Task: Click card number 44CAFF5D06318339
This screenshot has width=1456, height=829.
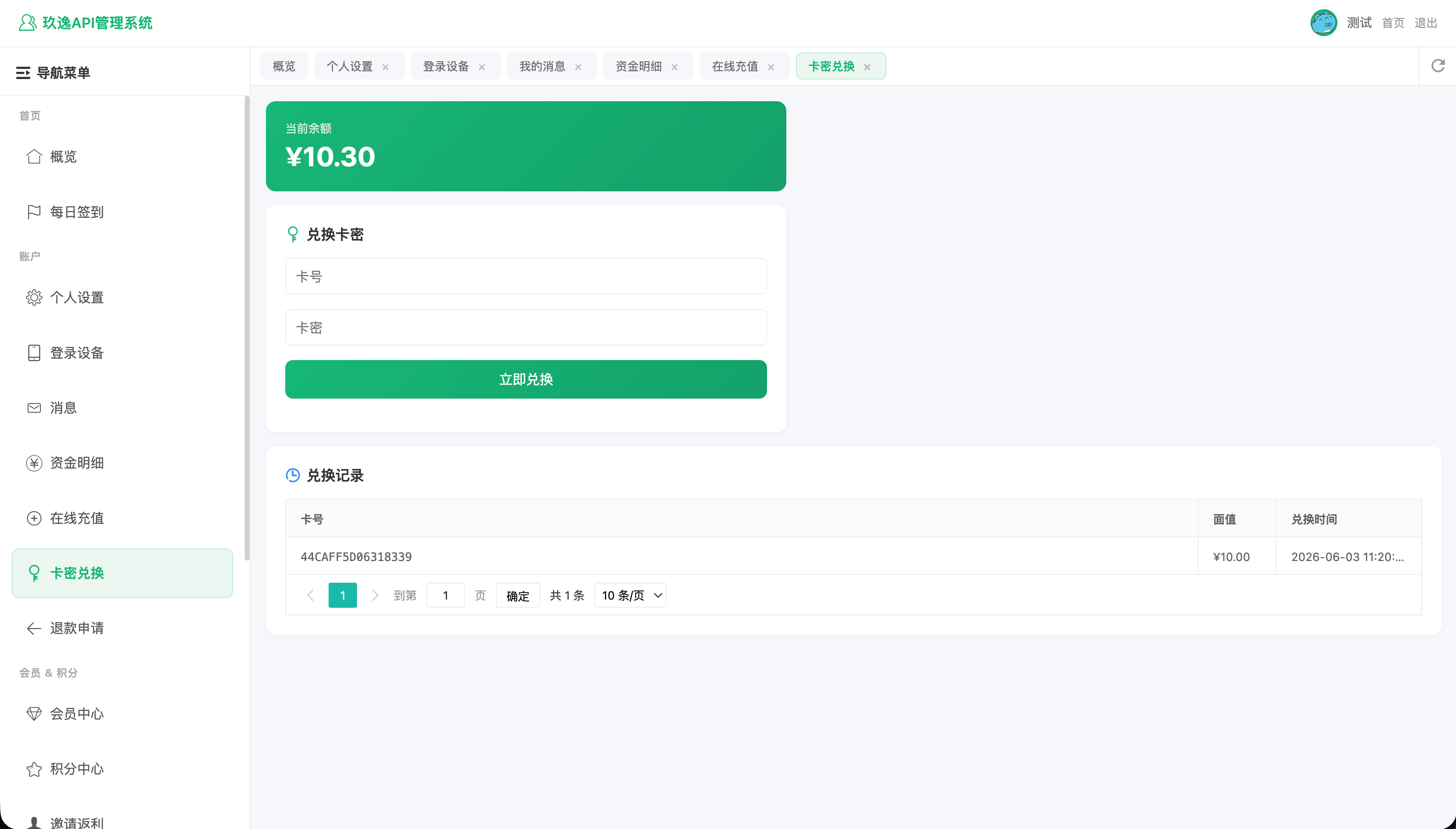Action: point(356,557)
